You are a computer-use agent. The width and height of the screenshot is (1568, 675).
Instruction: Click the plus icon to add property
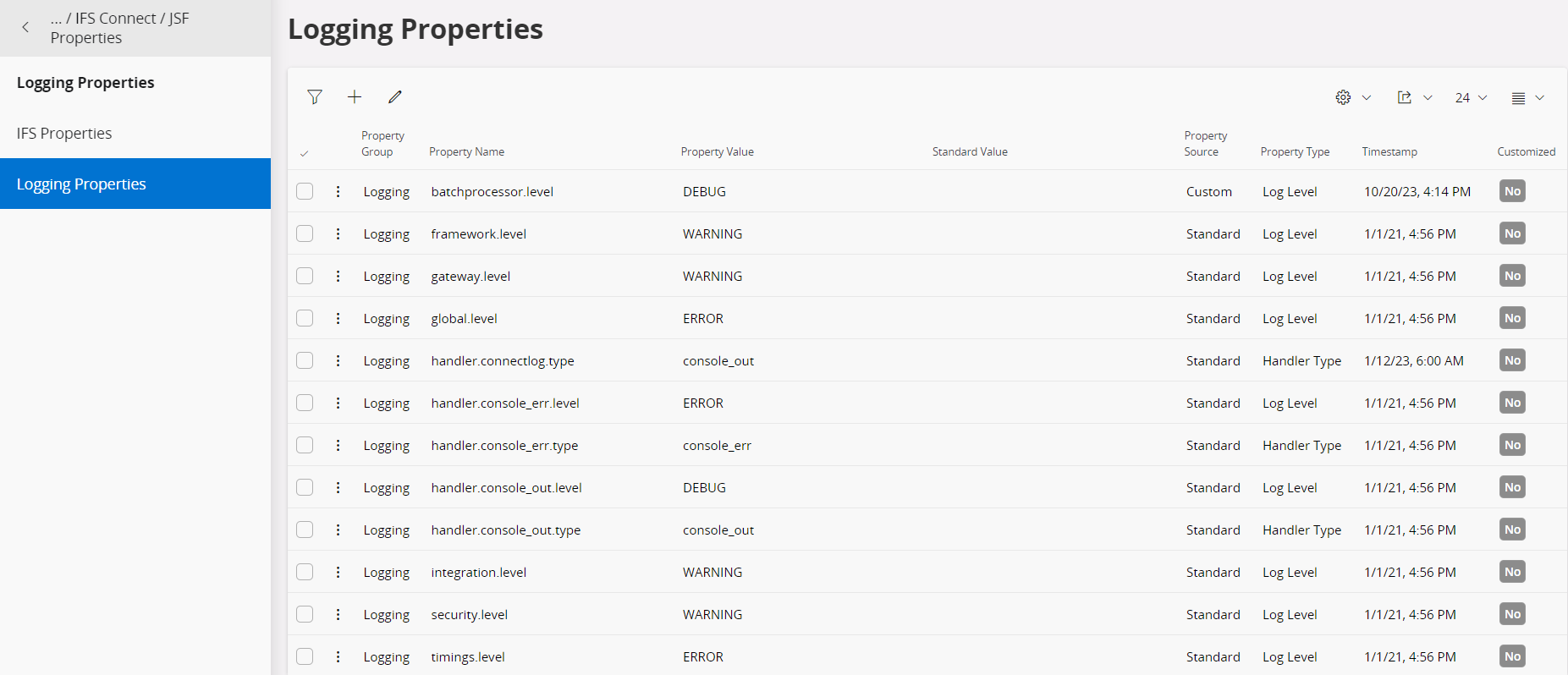[x=355, y=97]
